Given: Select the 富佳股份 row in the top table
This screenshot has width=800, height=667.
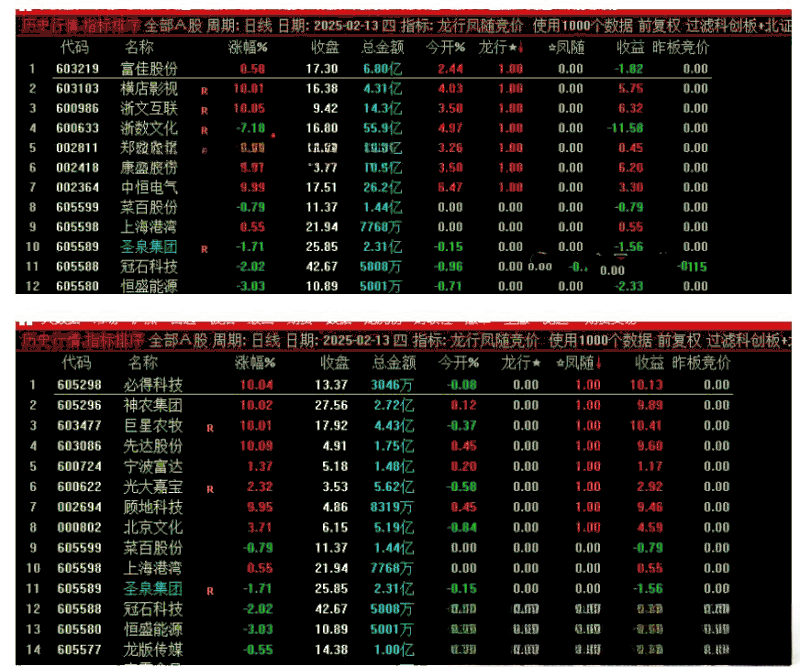Looking at the screenshot, I should click(150, 69).
